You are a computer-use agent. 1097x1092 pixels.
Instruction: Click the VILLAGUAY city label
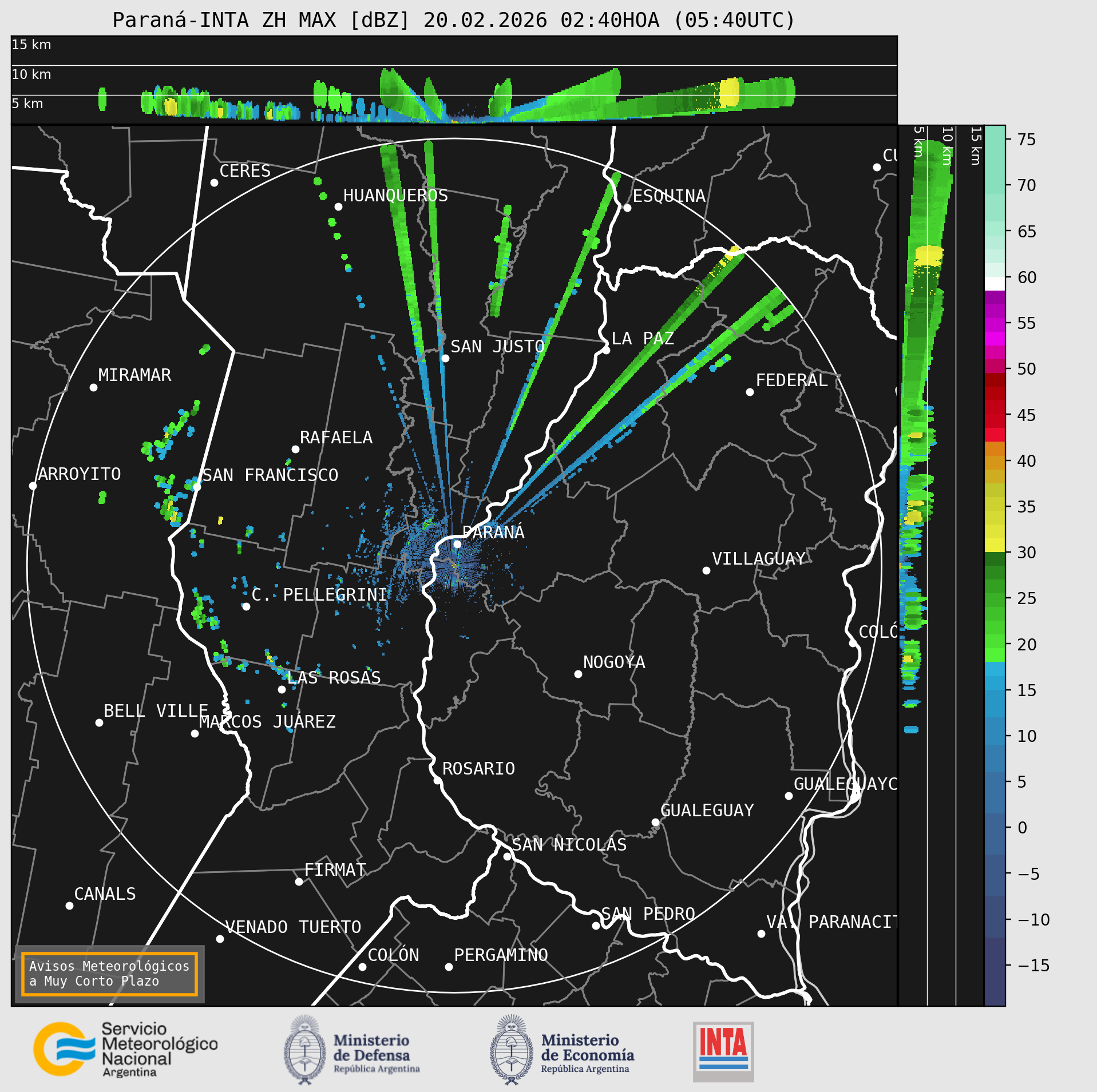759,558
